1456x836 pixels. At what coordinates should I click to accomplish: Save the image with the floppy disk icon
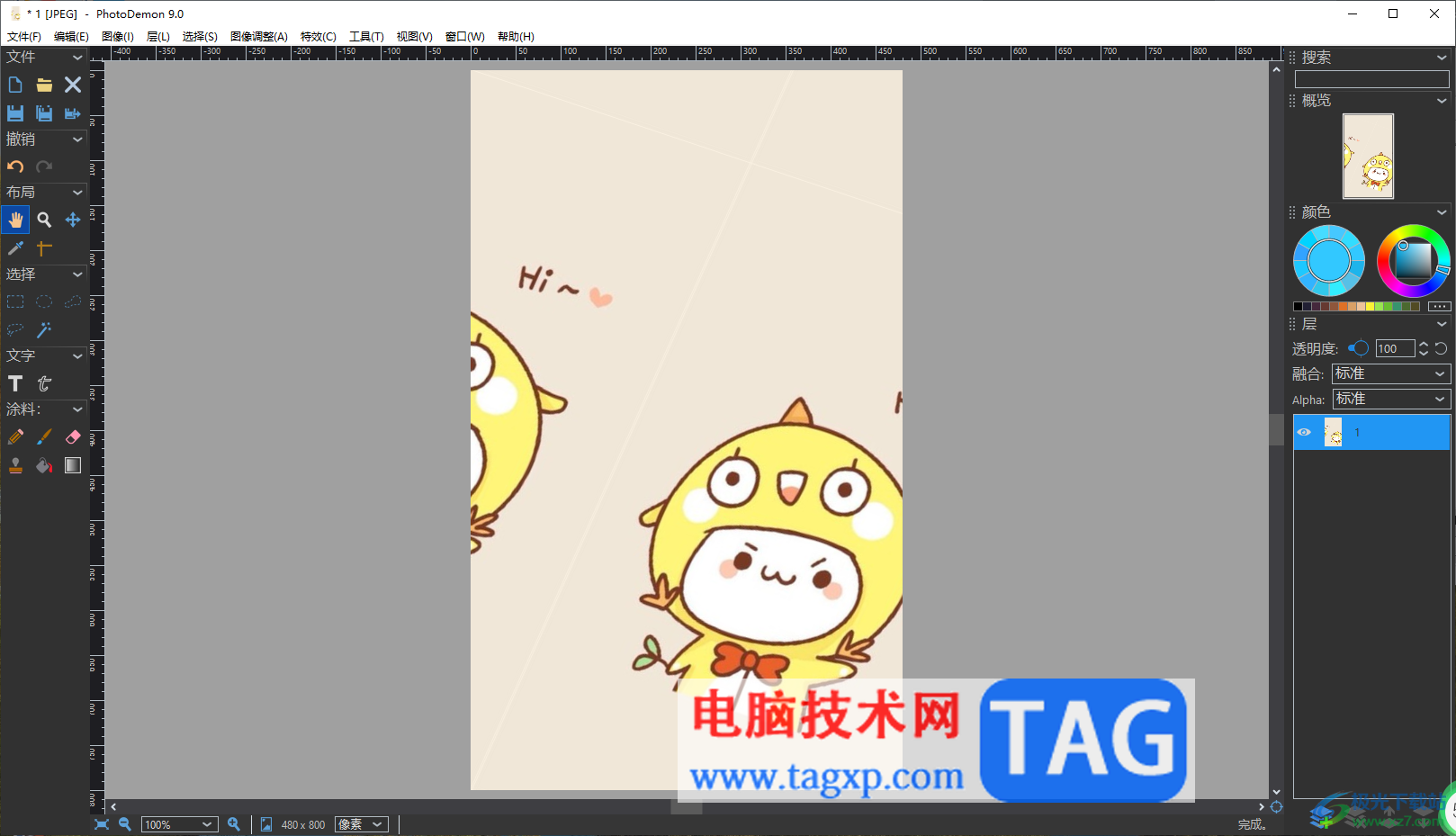click(15, 113)
